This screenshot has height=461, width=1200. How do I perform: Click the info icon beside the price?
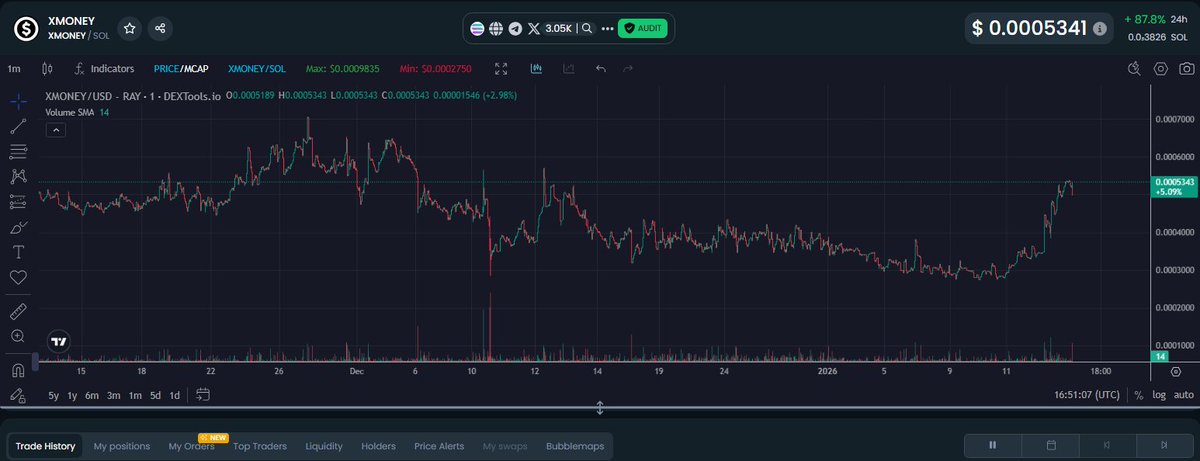1100,29
